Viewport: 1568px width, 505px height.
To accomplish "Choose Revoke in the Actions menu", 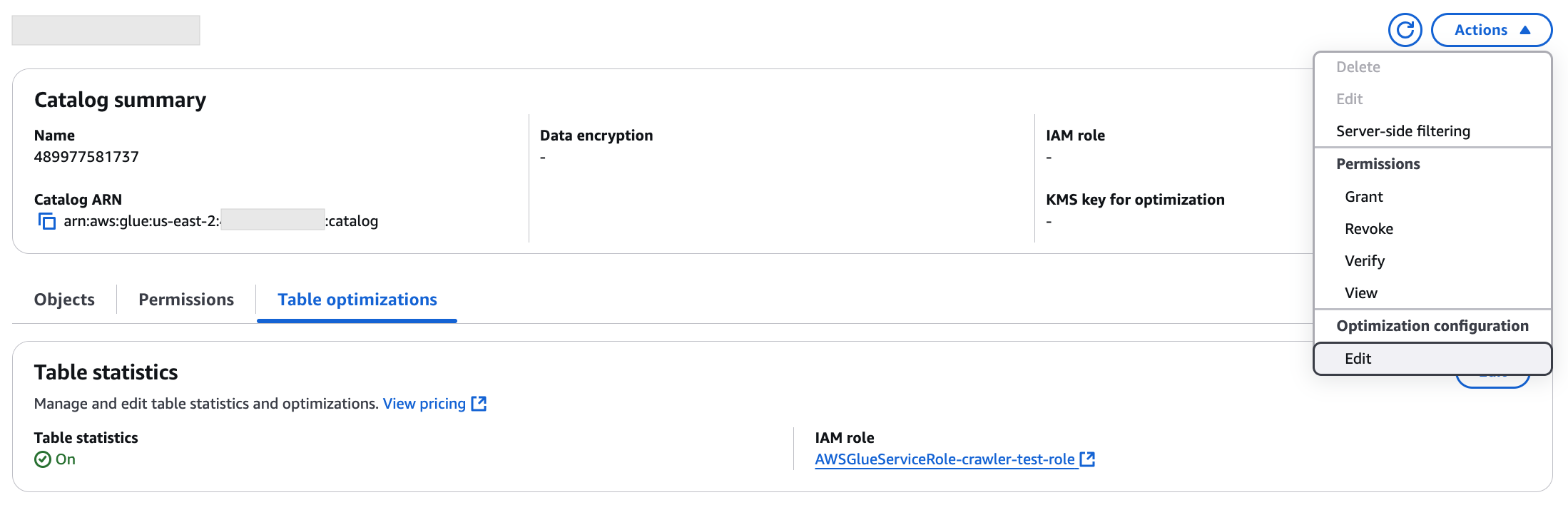I will click(1368, 228).
